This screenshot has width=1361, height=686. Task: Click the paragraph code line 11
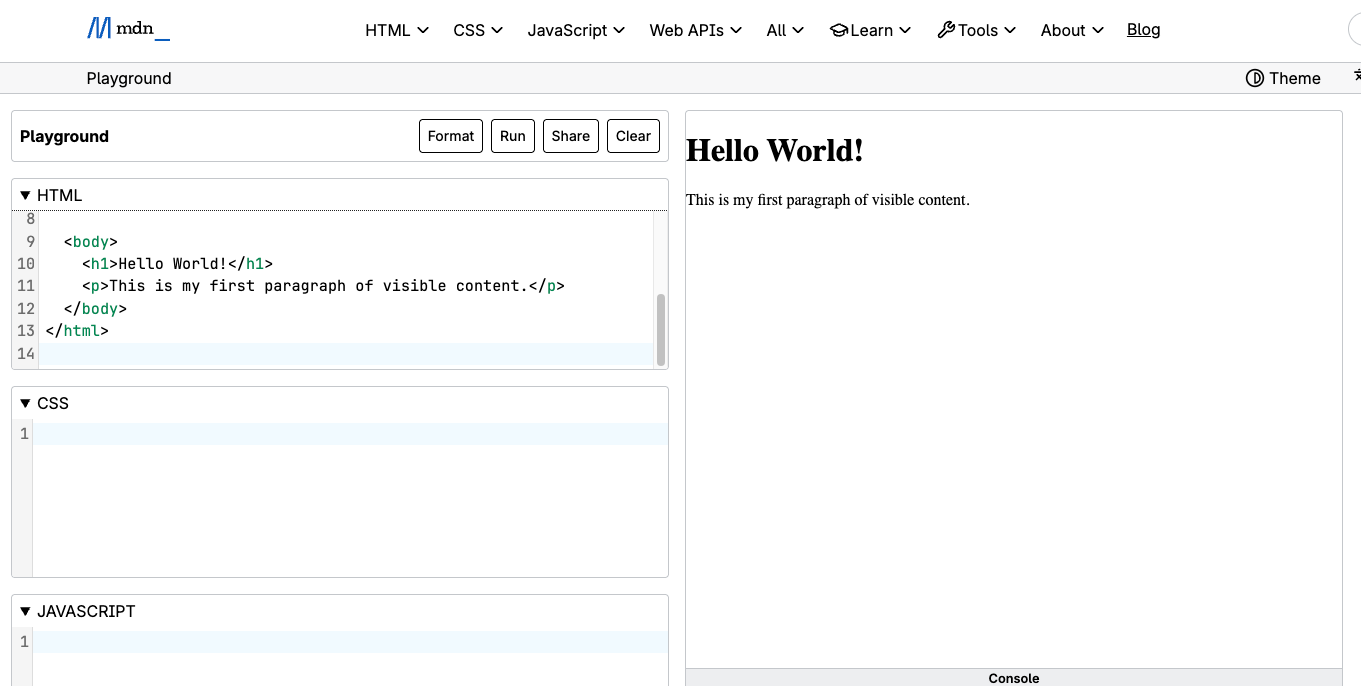324,286
